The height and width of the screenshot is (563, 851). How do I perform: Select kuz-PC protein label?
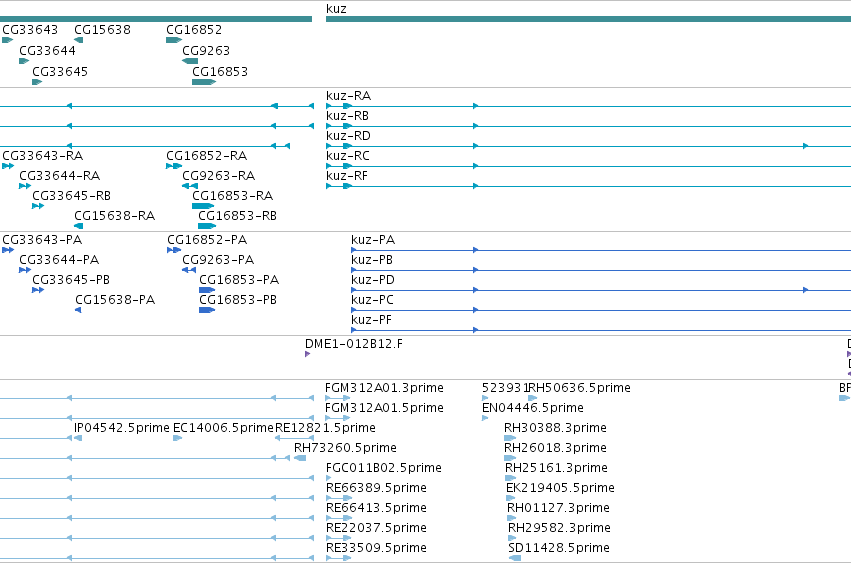372,300
